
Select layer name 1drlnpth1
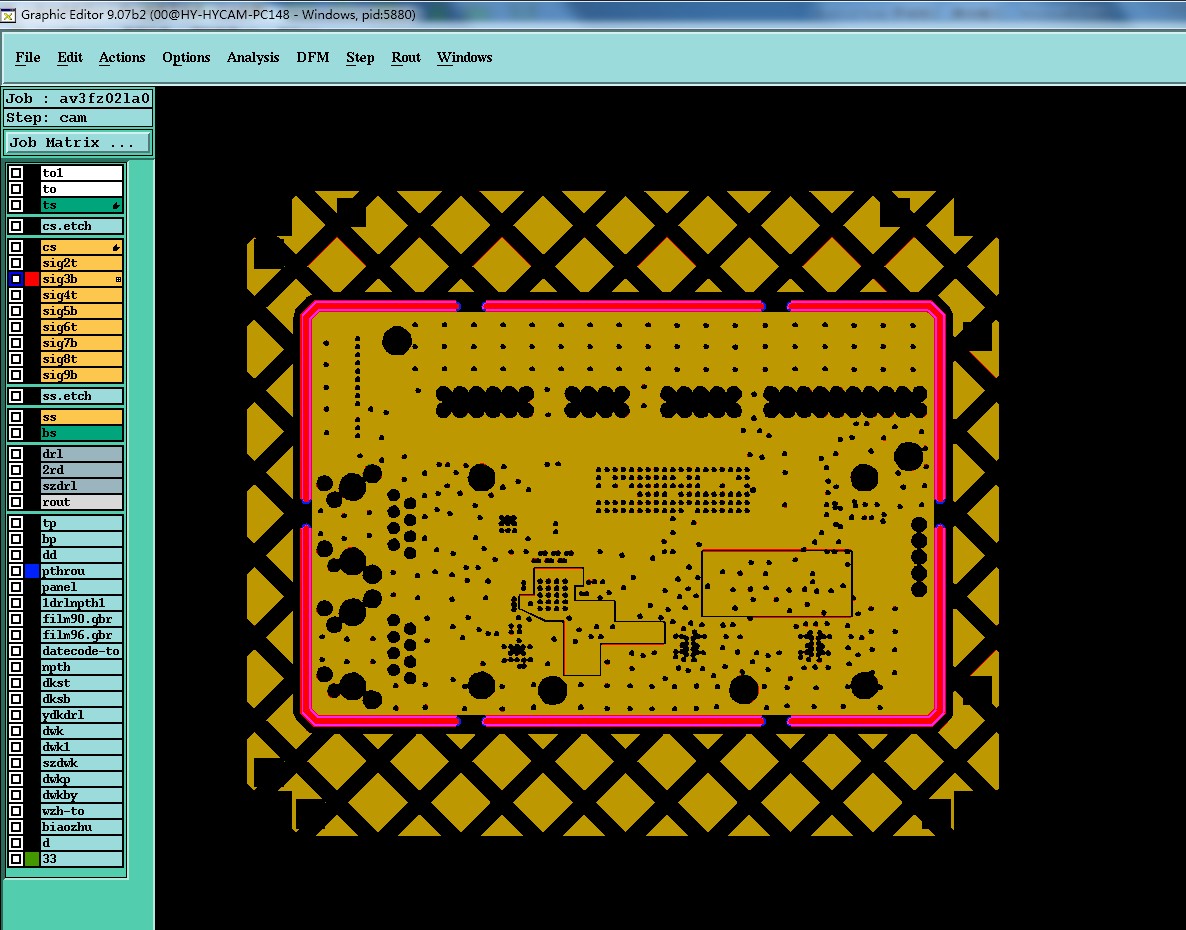pyautogui.click(x=82, y=603)
